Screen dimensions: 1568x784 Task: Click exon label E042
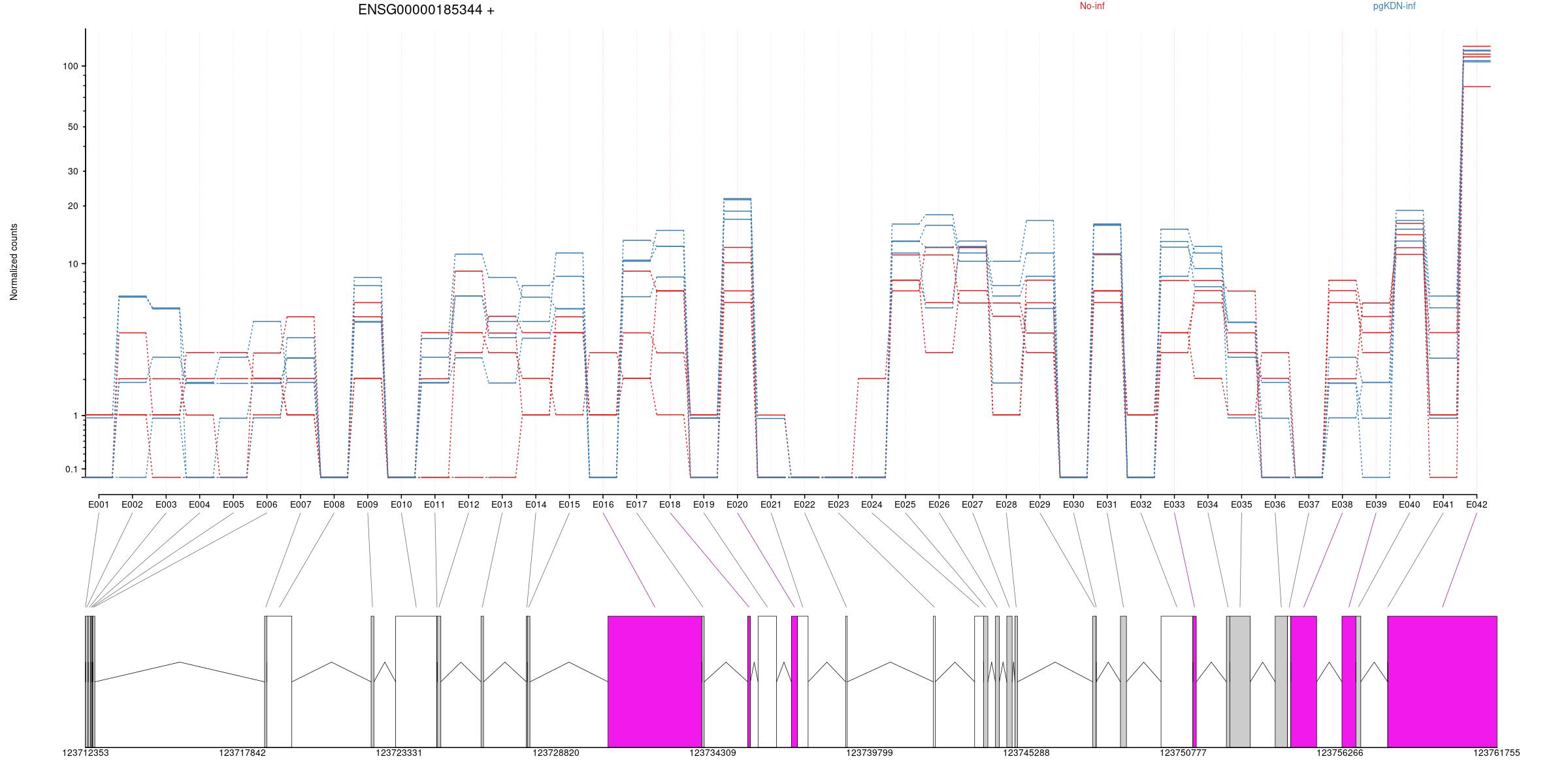coord(1477,504)
